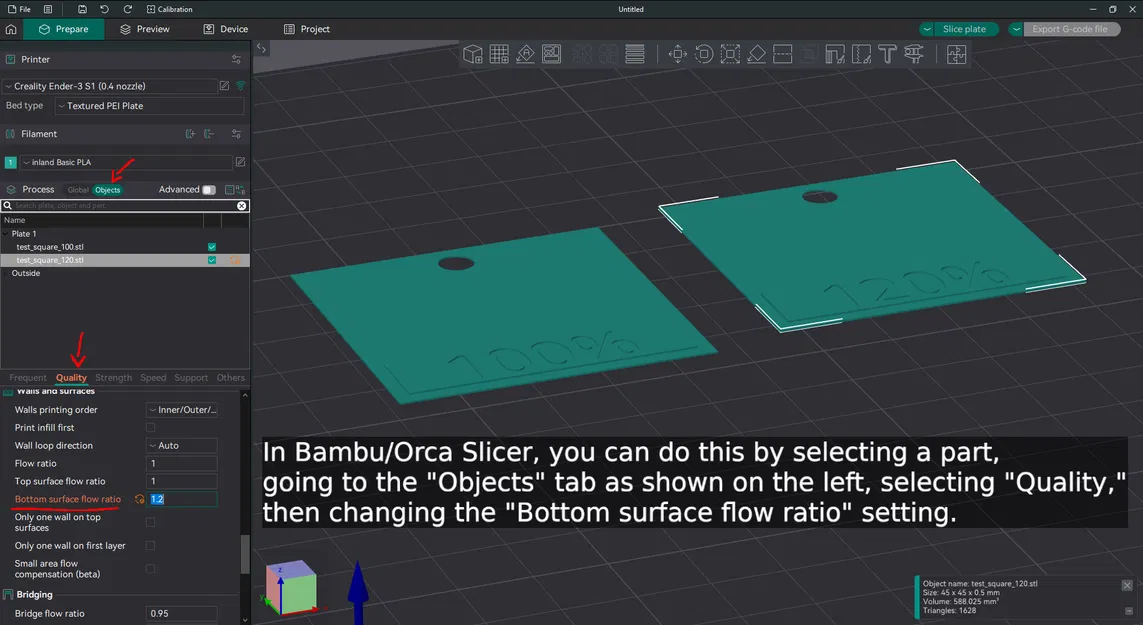Viewport: 1143px width, 625px height.
Task: Open the File menu
Action: click(x=20, y=9)
